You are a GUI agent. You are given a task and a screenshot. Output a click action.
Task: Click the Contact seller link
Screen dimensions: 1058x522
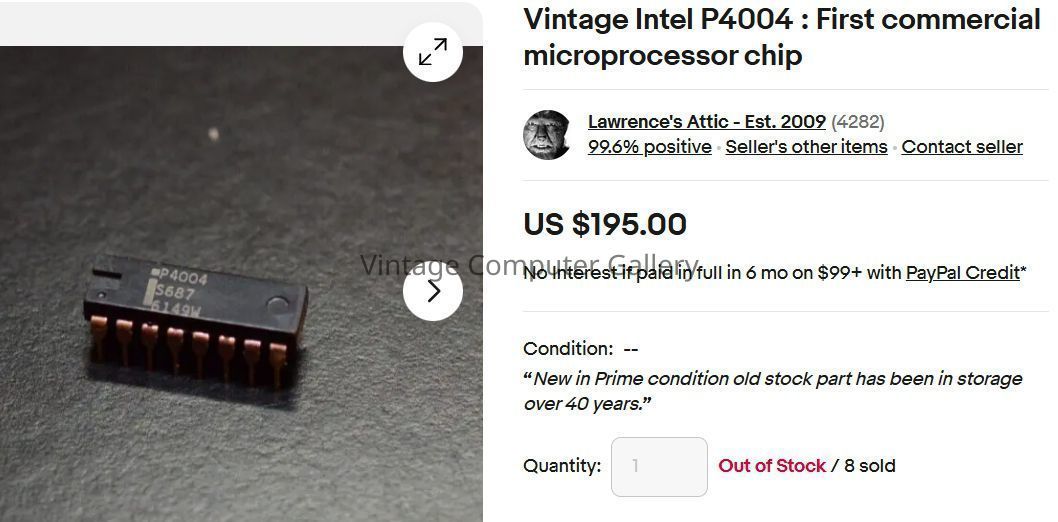(961, 147)
